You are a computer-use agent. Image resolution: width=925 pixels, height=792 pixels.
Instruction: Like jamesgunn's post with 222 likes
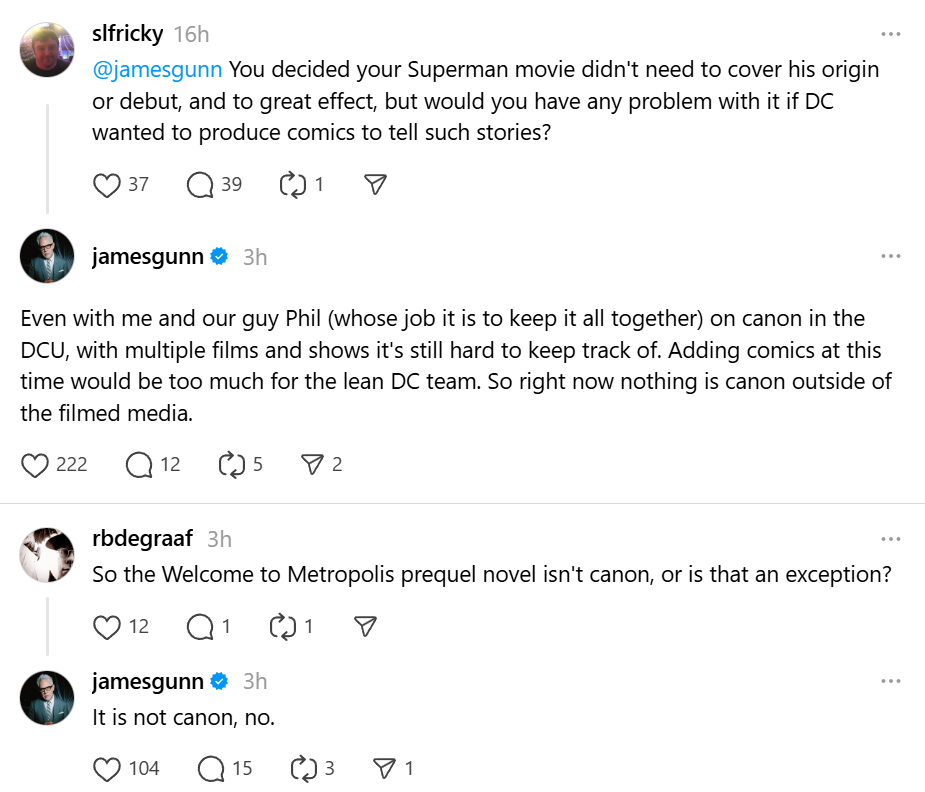coord(36,465)
